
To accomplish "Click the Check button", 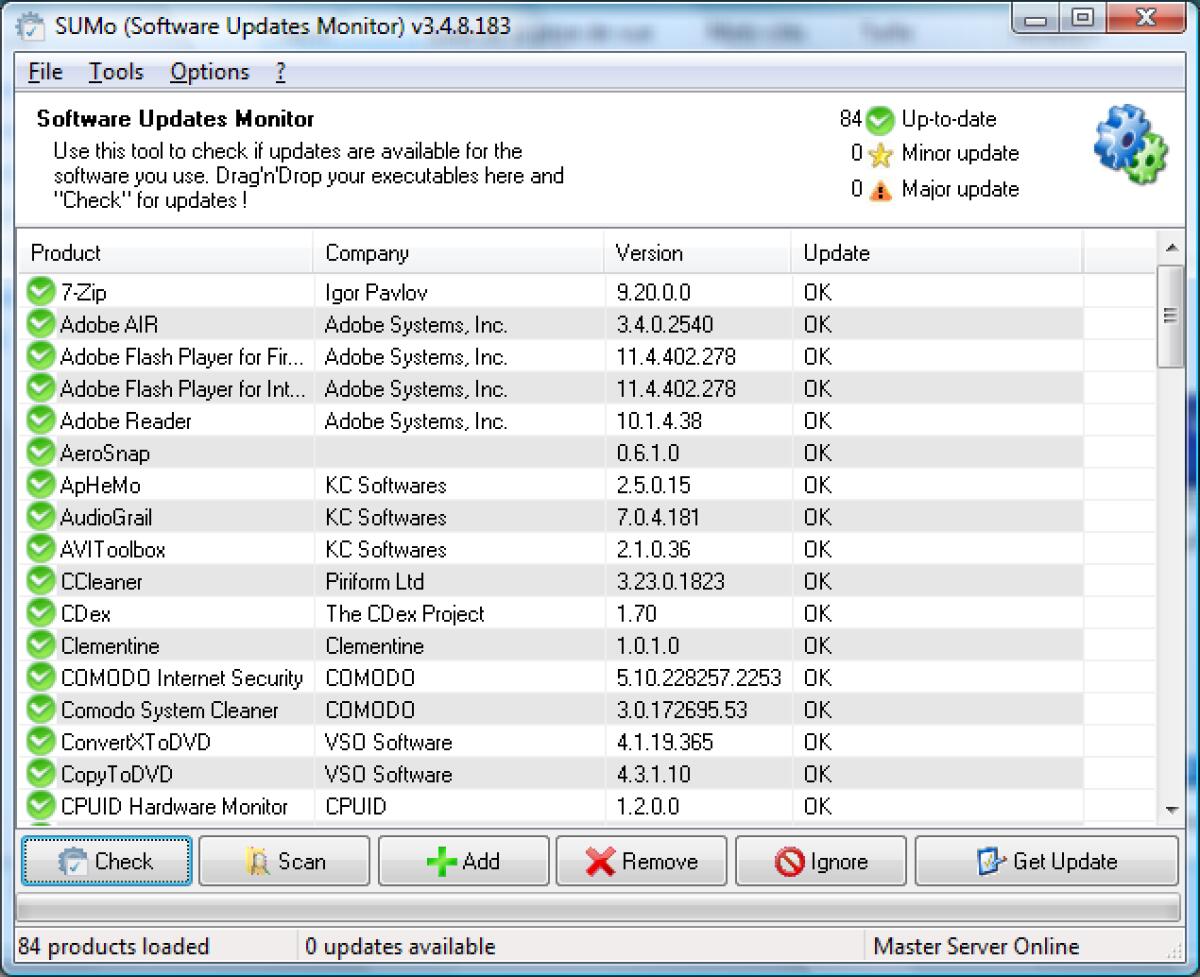I will click(x=105, y=860).
